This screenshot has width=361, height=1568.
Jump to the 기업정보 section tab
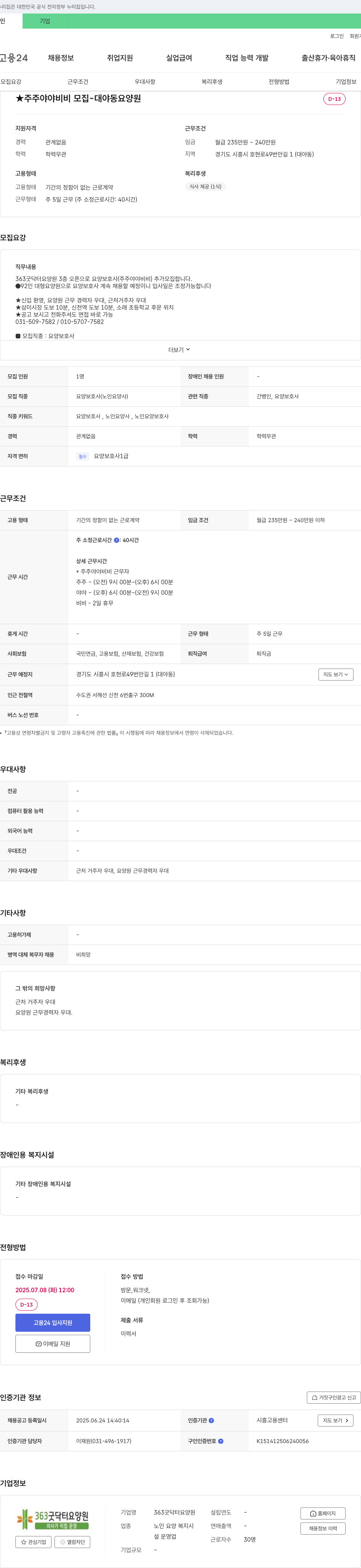pos(346,82)
